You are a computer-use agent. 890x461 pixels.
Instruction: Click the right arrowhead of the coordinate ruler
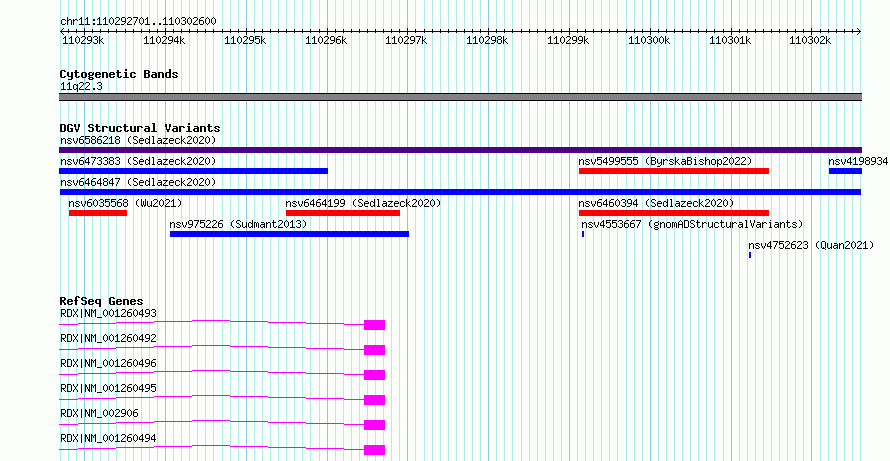coord(859,31)
